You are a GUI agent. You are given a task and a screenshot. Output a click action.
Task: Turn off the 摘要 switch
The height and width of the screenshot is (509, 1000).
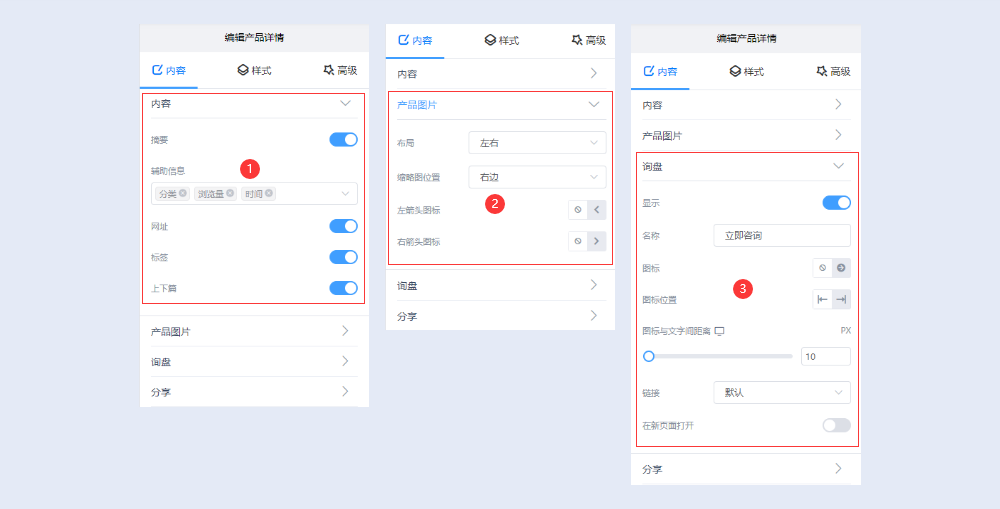343,140
